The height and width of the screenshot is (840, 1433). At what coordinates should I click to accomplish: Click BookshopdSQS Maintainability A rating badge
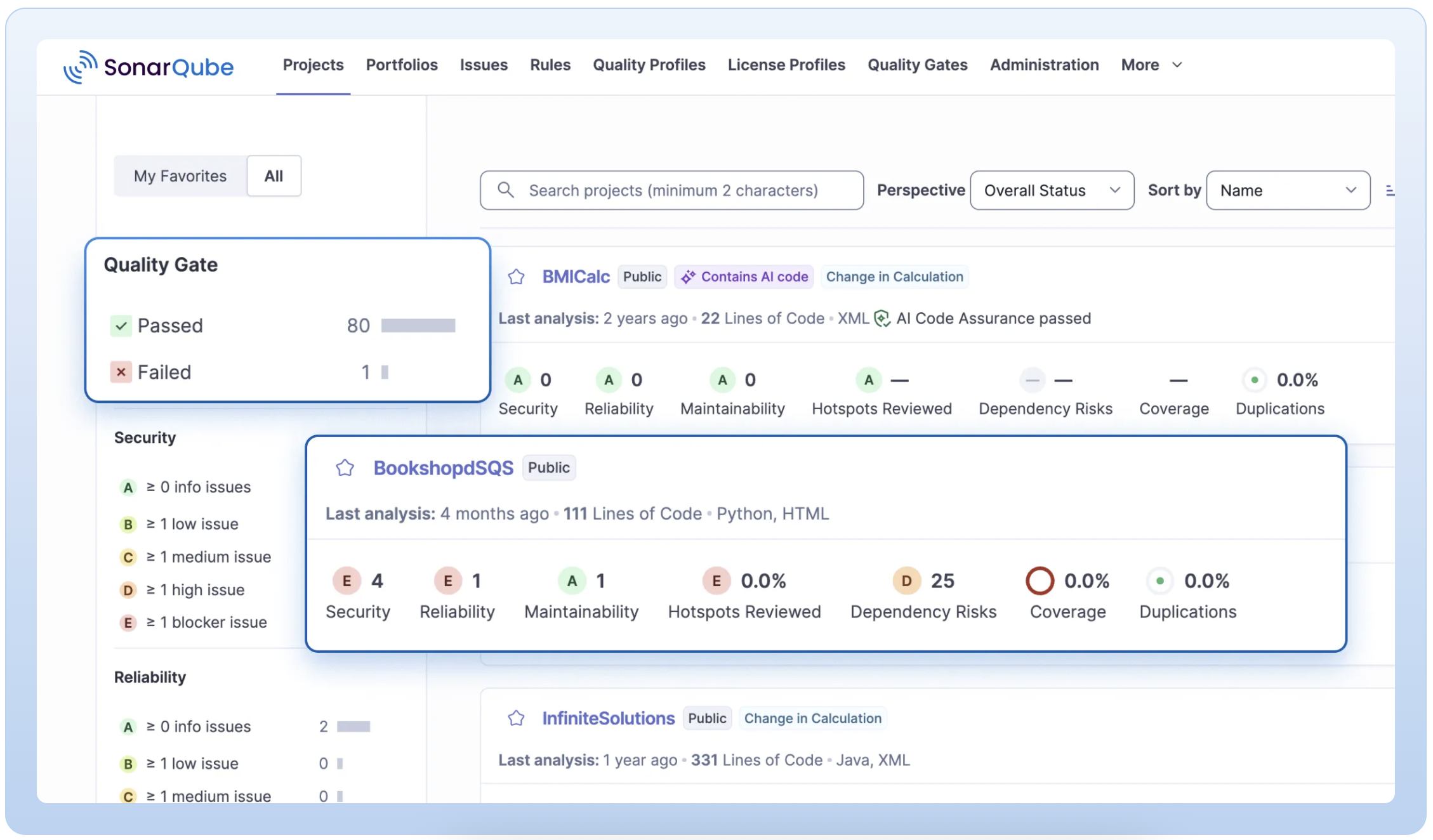(x=572, y=581)
